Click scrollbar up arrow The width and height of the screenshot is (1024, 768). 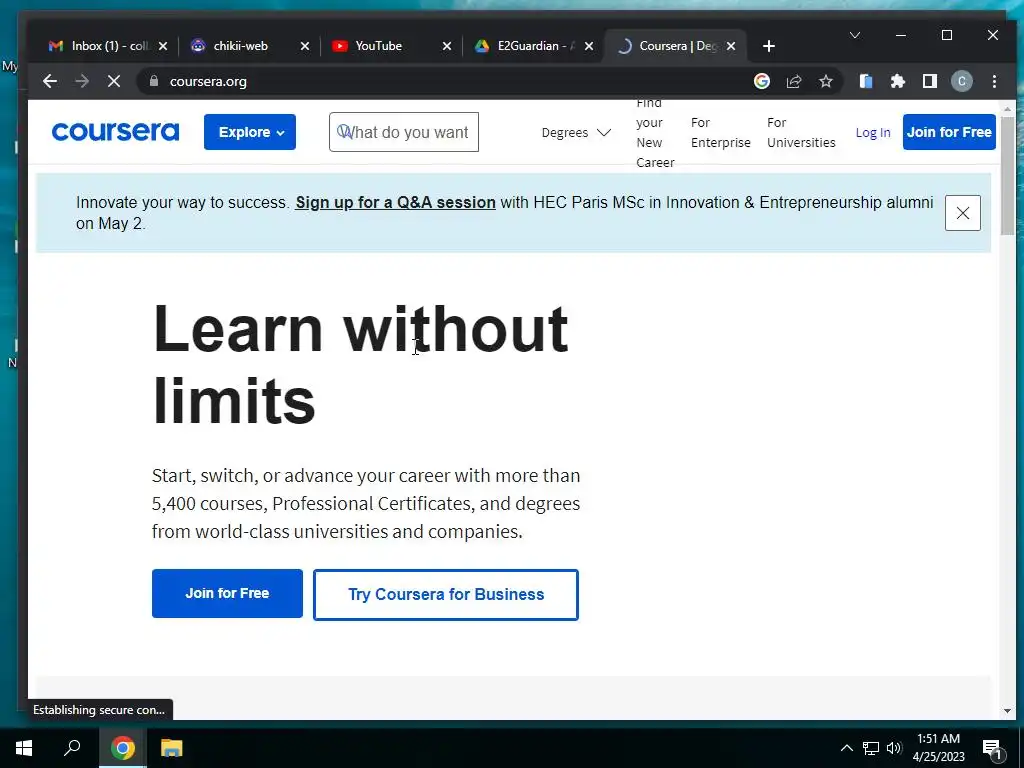pos(1006,108)
